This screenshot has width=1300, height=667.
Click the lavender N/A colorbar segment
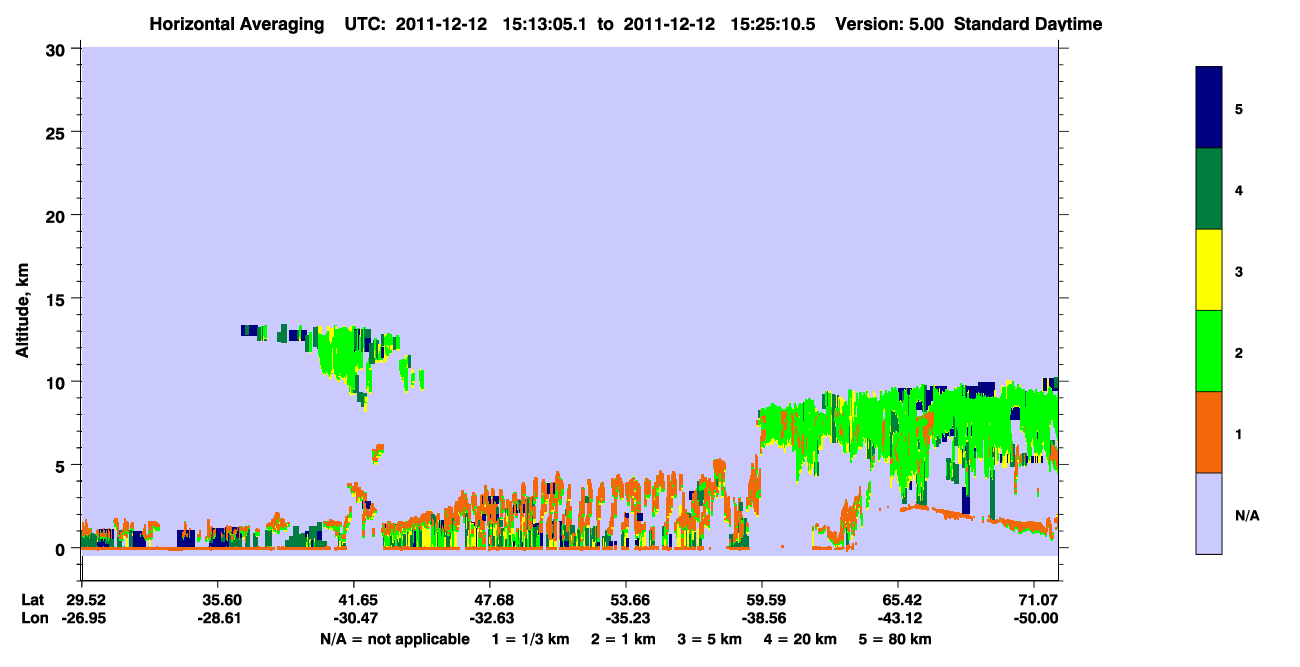1208,513
